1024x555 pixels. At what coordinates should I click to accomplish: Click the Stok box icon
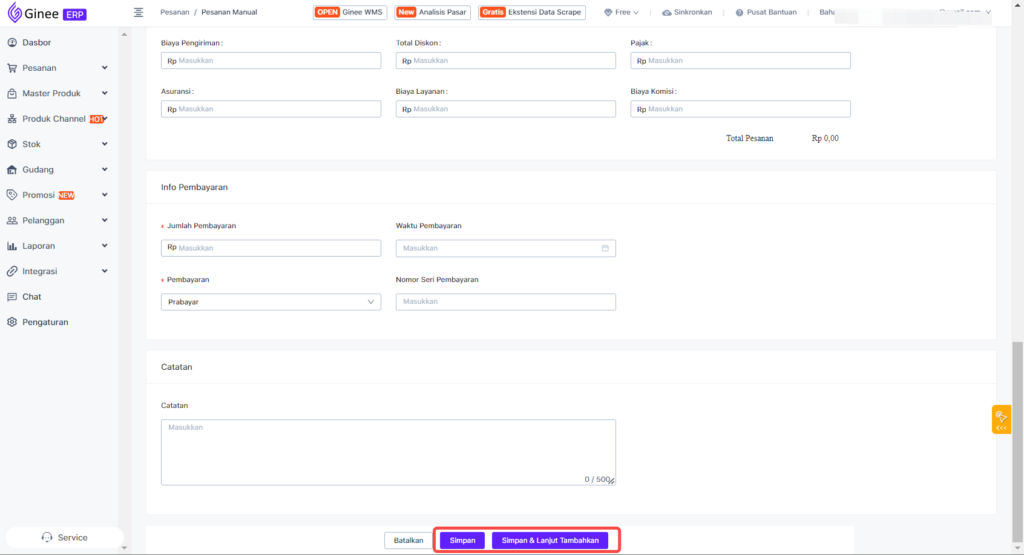click(x=12, y=144)
